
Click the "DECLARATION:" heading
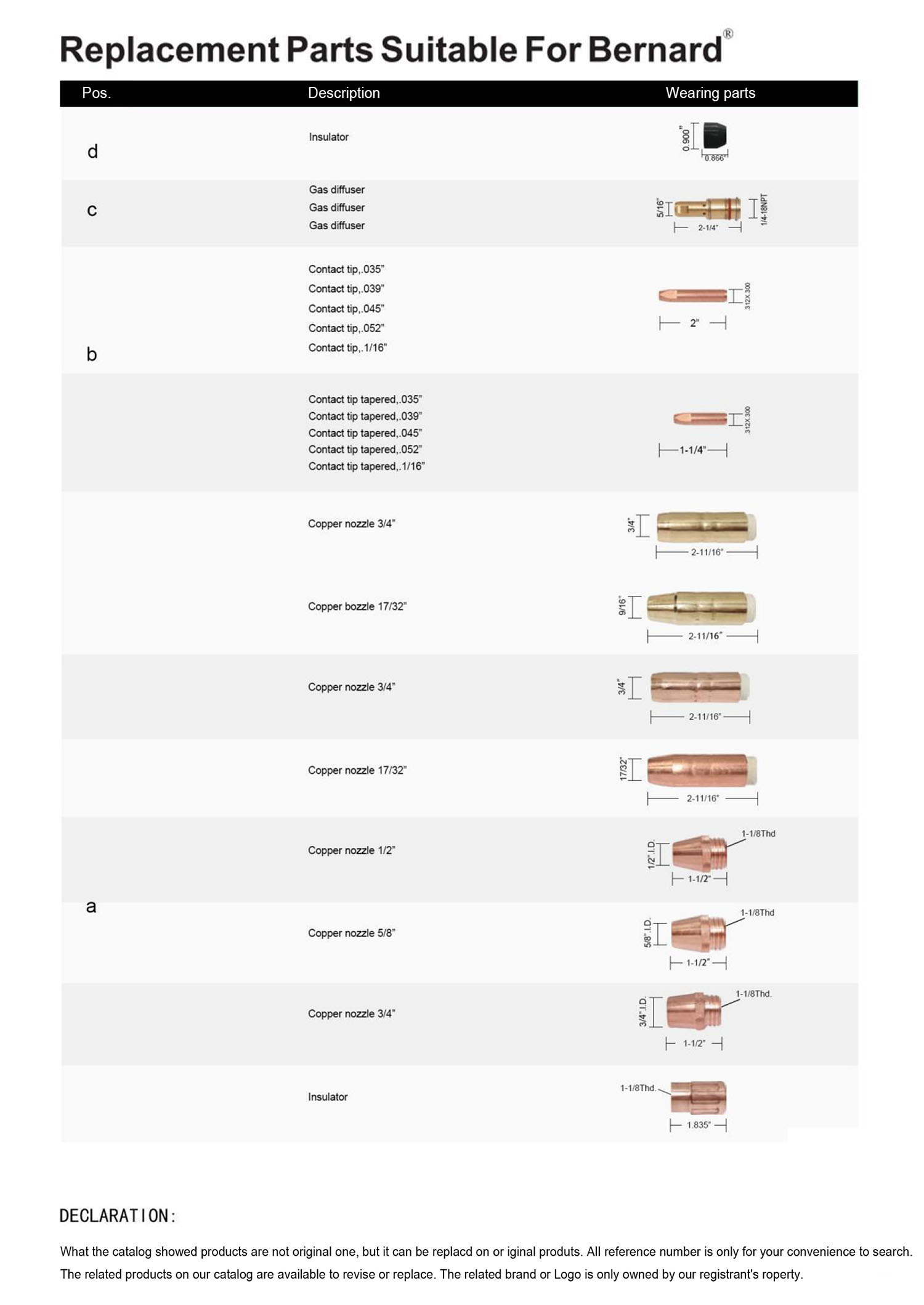tap(118, 1216)
